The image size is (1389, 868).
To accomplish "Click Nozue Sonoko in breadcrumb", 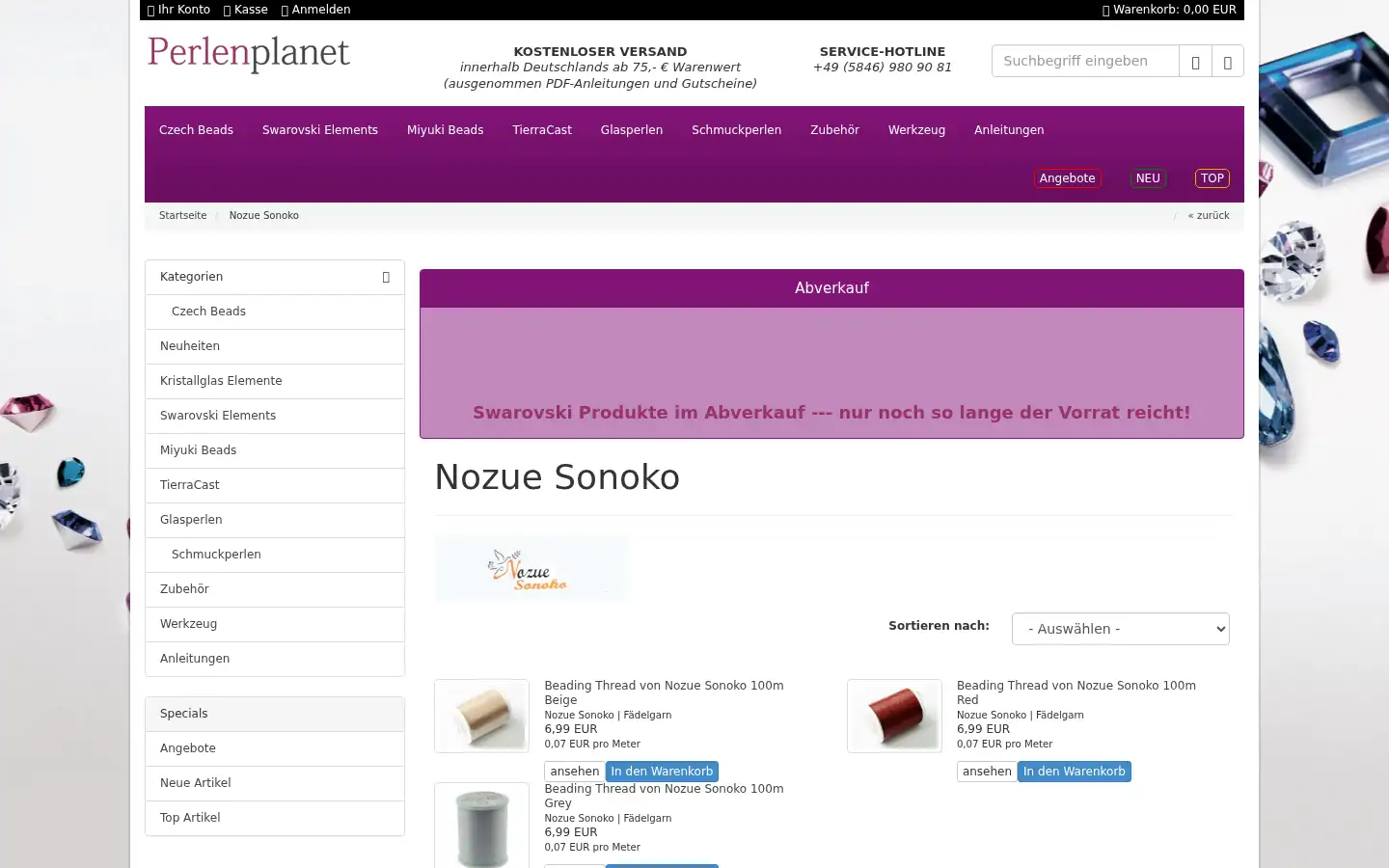I will tap(263, 216).
